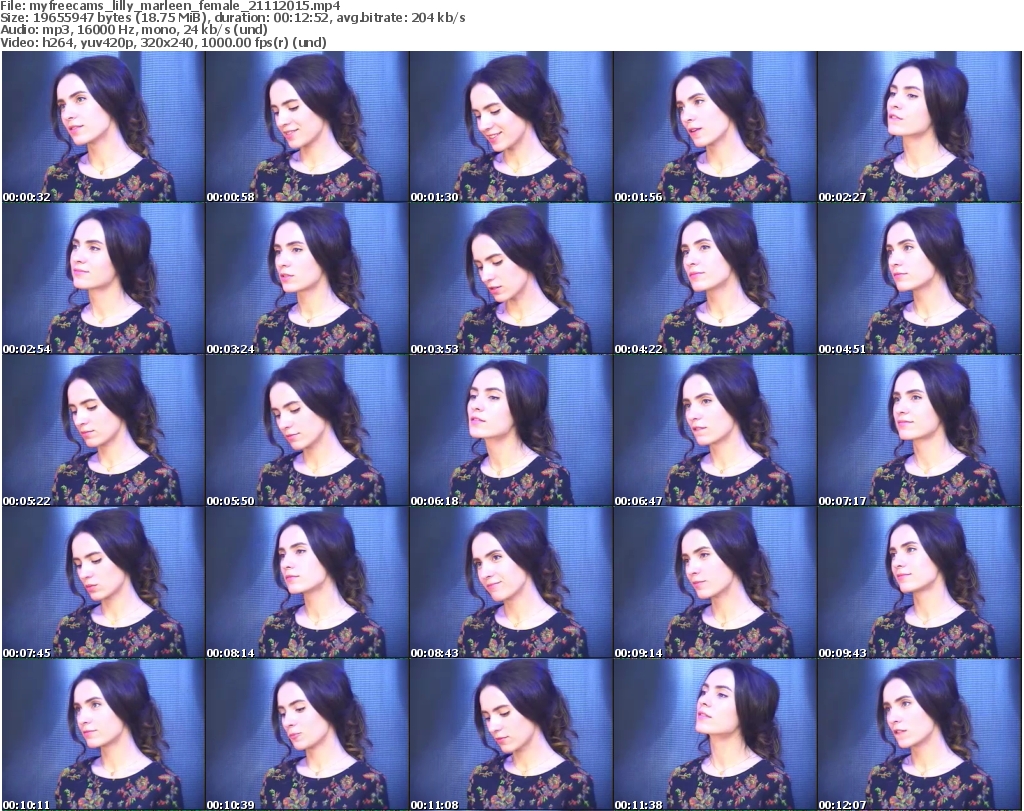Pick the thumbnail stamped 00:06:47
Image resolution: width=1024 pixels, height=811 pixels.
coord(715,431)
